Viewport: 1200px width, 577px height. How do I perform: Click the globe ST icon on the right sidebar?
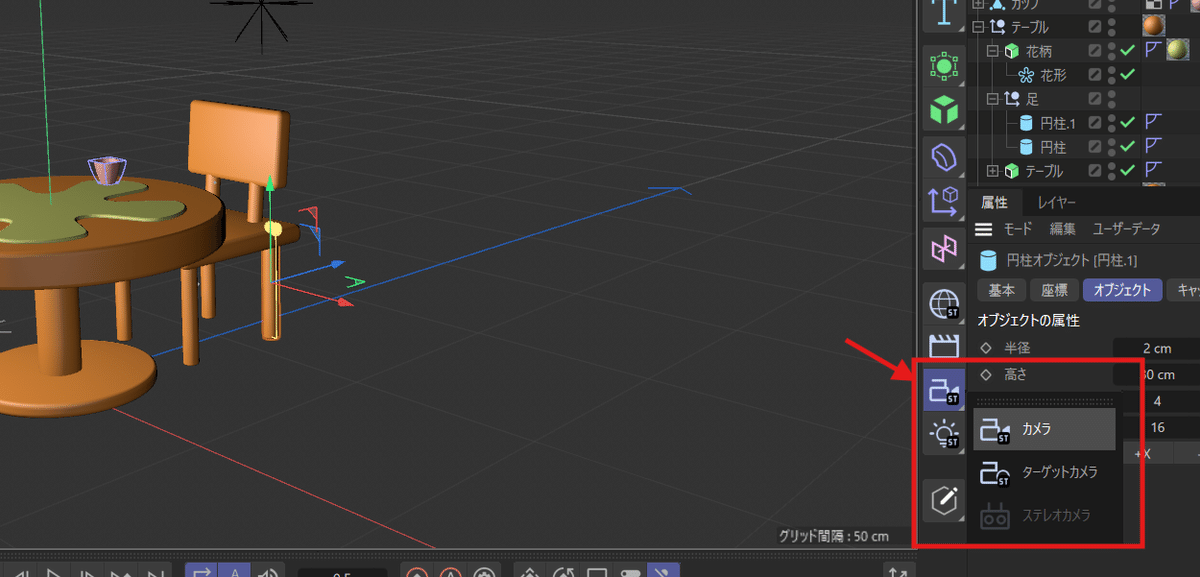943,303
